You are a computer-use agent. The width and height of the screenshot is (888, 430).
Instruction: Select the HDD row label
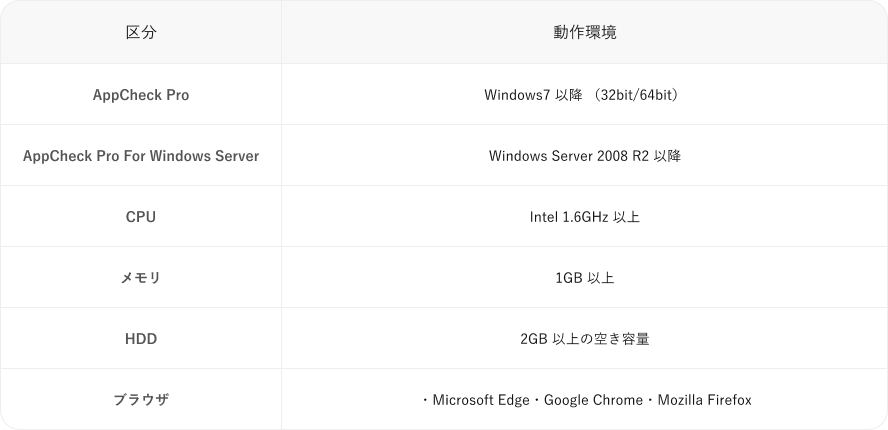pyautogui.click(x=141, y=339)
